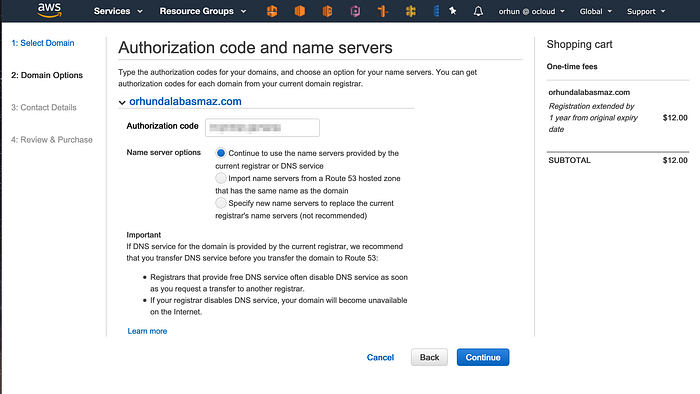The width and height of the screenshot is (700, 394).
Task: Open the notifications bell icon
Action: point(478,11)
